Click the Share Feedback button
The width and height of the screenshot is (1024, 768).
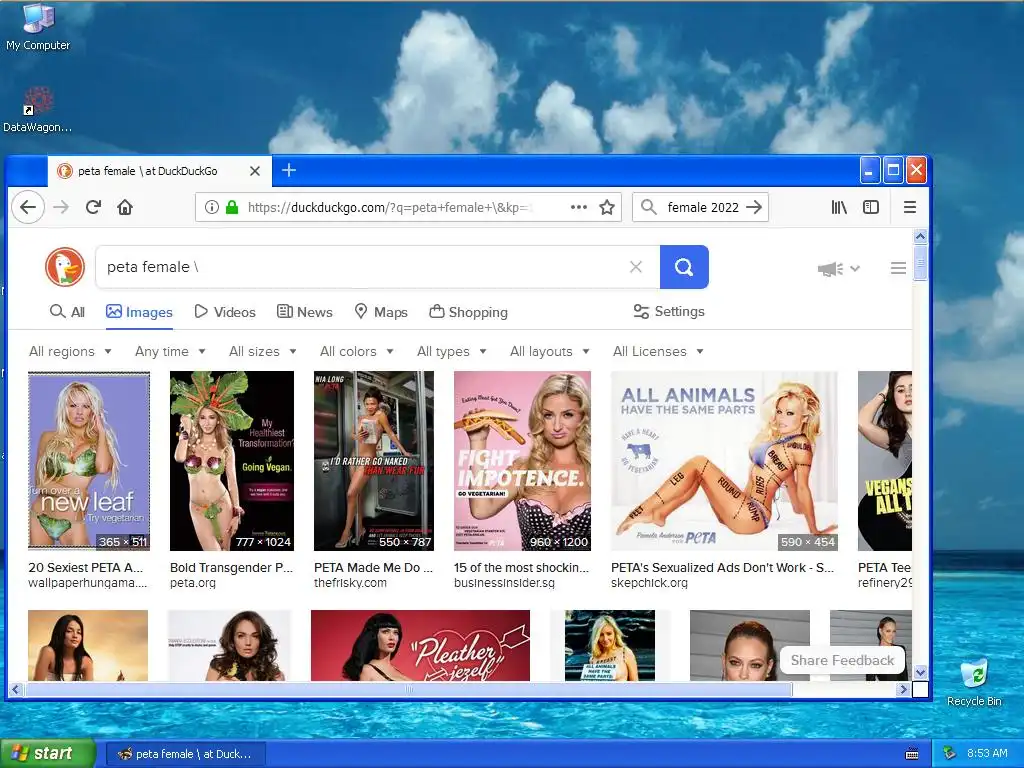pos(842,660)
